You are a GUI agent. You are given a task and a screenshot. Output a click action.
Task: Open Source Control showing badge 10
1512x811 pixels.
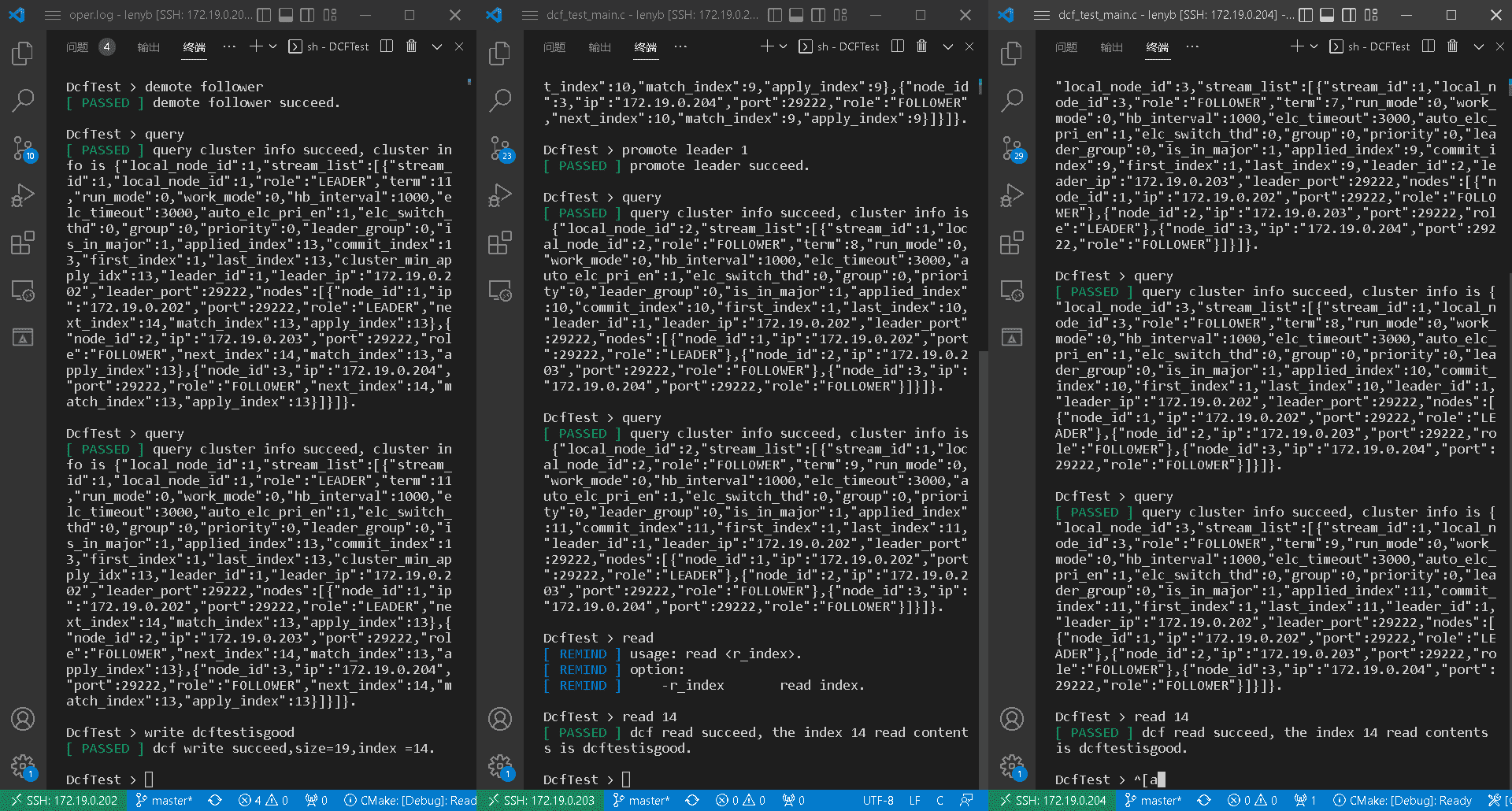[x=23, y=147]
